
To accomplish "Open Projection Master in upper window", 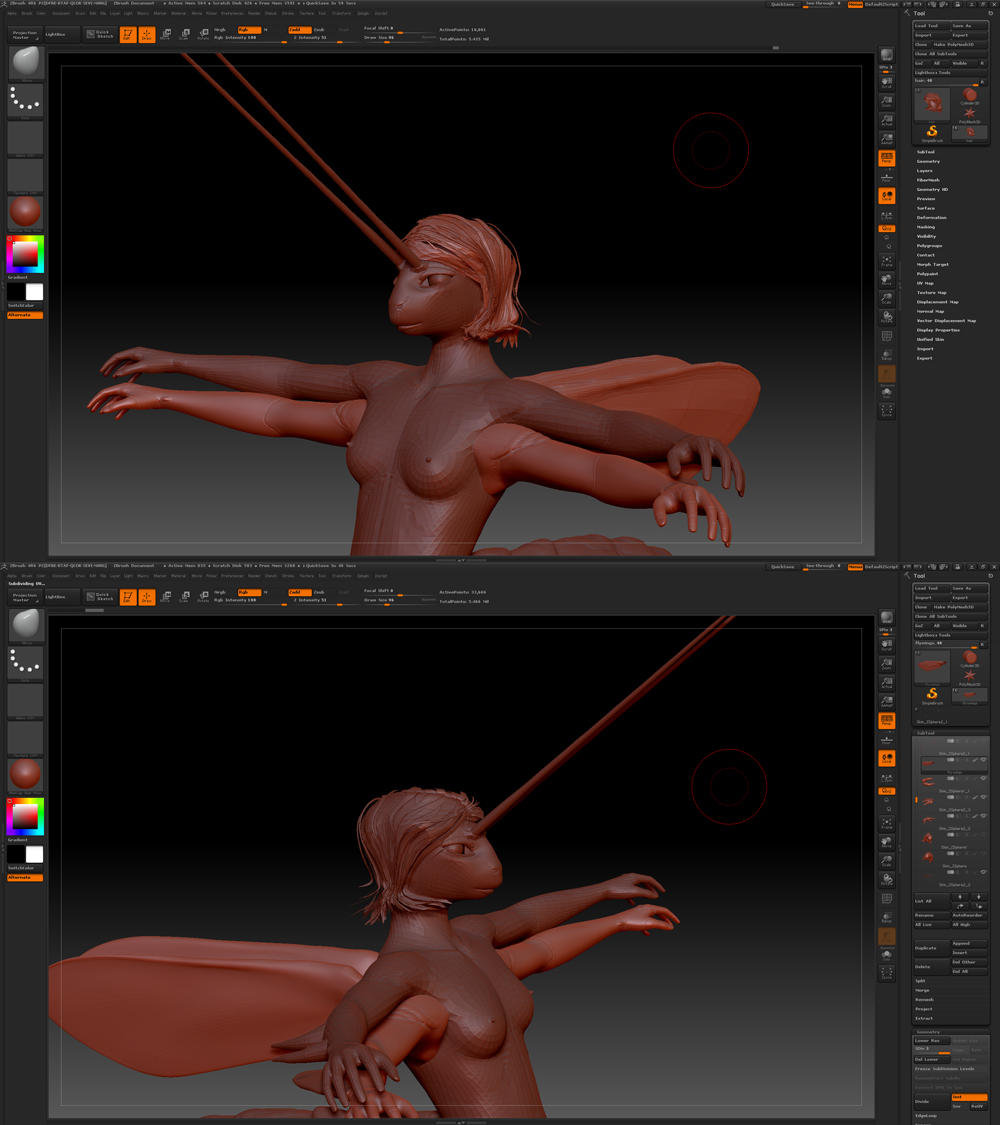I will (x=24, y=34).
